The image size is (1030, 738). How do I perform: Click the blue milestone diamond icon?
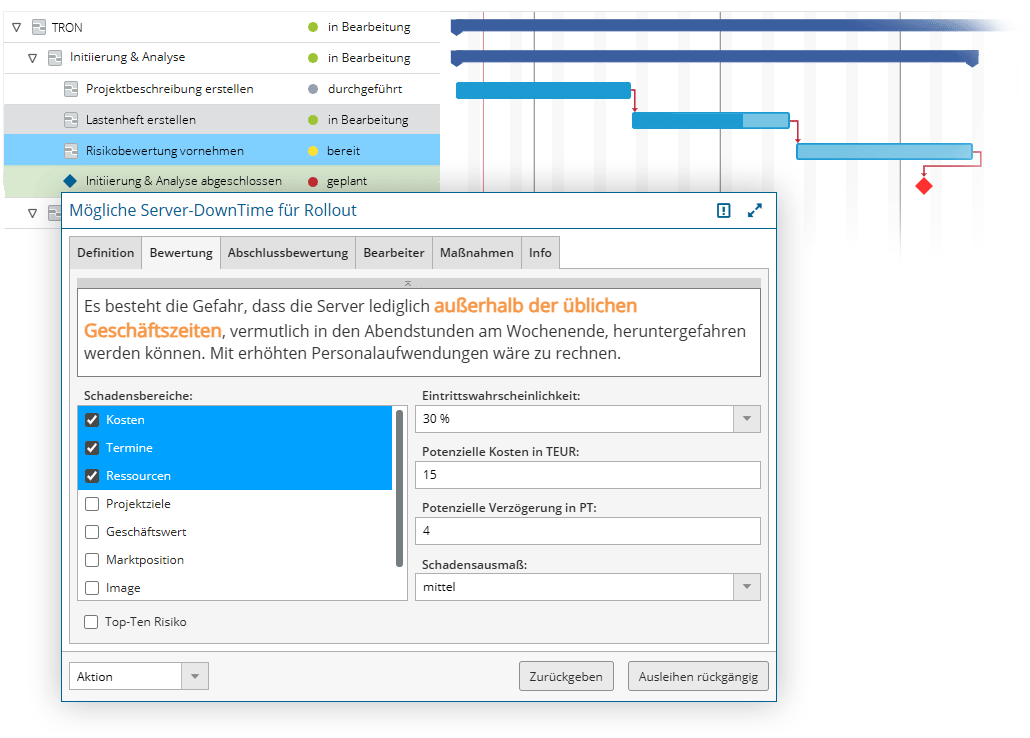(70, 181)
